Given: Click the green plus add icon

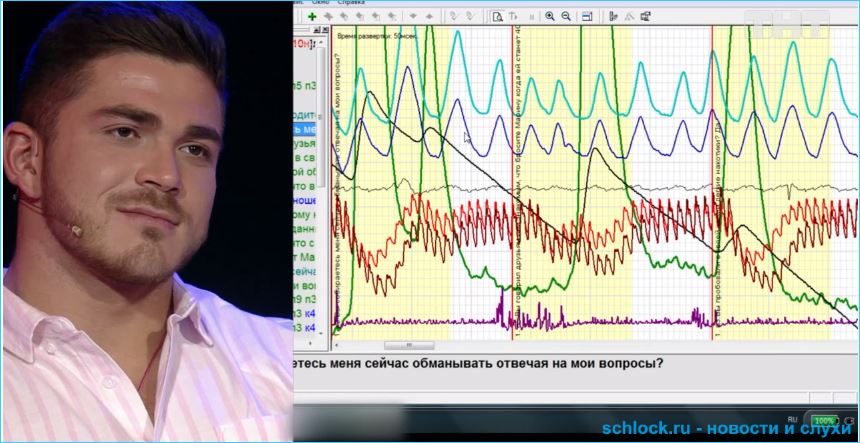Looking at the screenshot, I should (x=312, y=16).
